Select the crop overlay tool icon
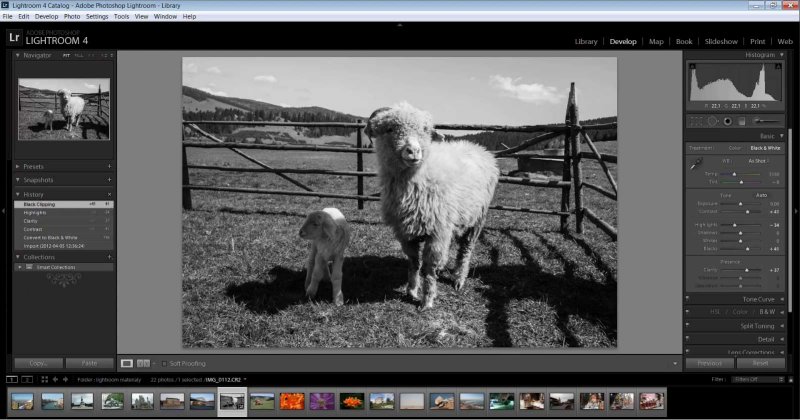Image resolution: width=800 pixels, height=420 pixels. 697,120
